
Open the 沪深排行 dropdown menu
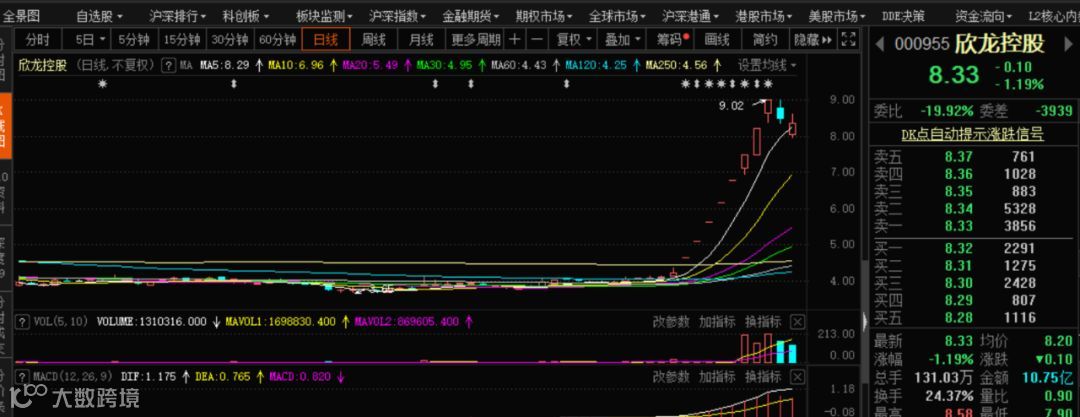pyautogui.click(x=176, y=15)
